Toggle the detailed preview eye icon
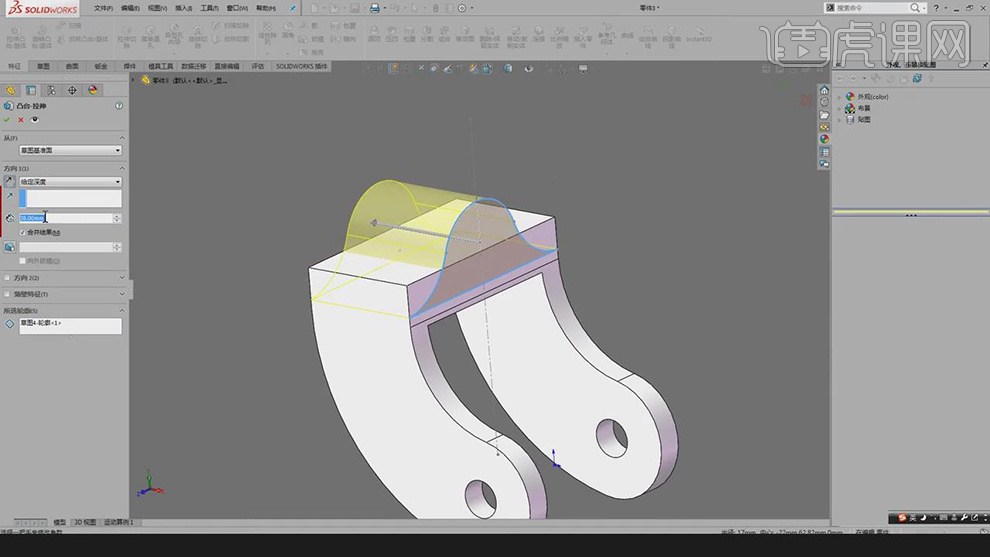Screen dimensions: 990x557 pos(35,120)
